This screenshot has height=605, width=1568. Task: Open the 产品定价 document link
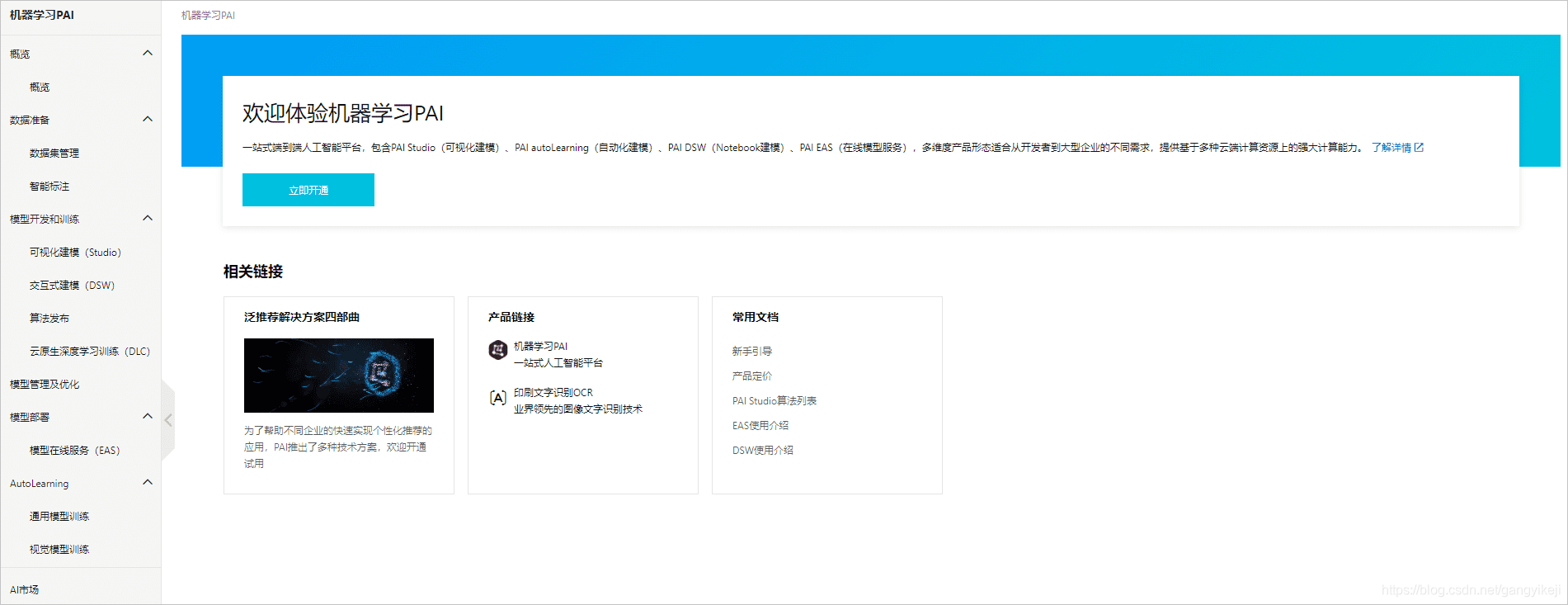[x=752, y=376]
